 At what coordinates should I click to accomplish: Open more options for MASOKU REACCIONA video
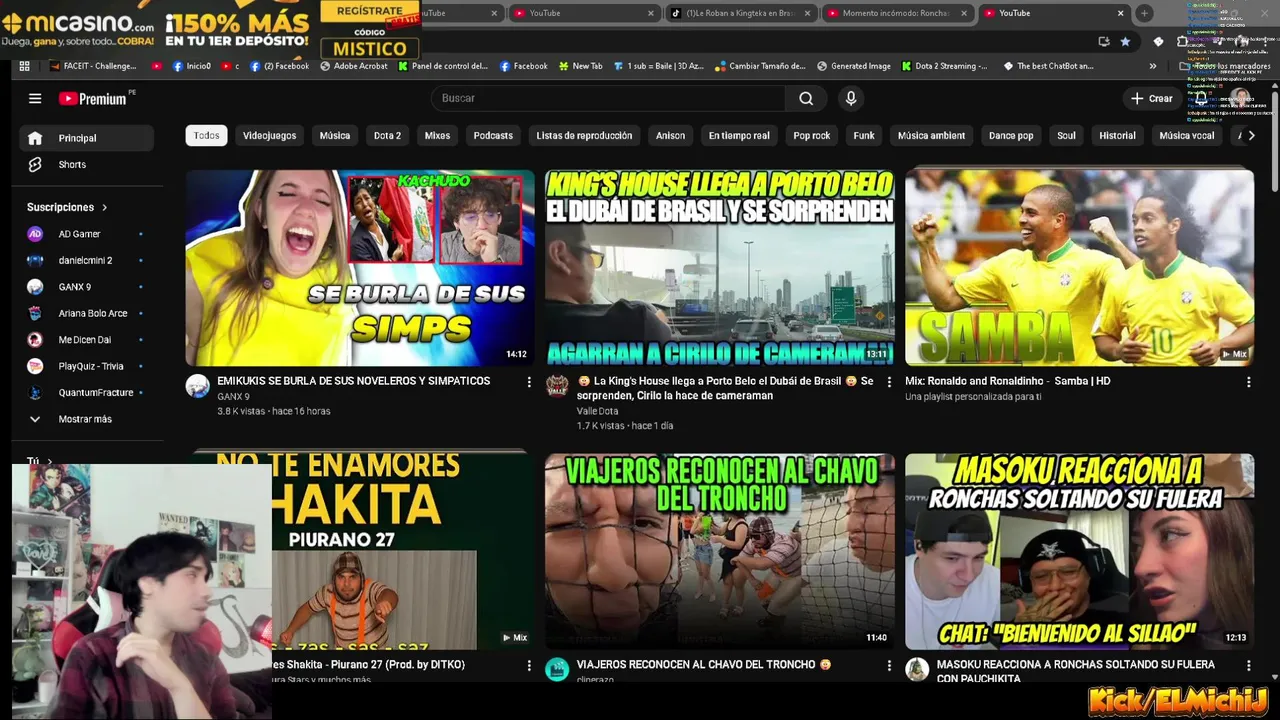(x=1248, y=665)
